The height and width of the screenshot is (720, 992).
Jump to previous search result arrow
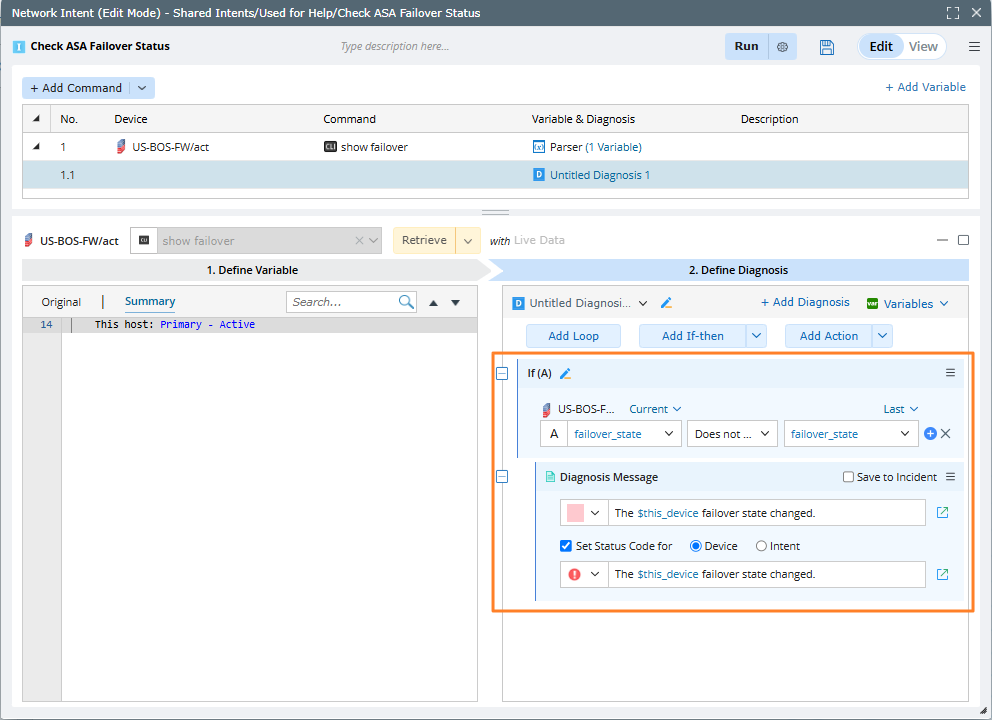[433, 303]
